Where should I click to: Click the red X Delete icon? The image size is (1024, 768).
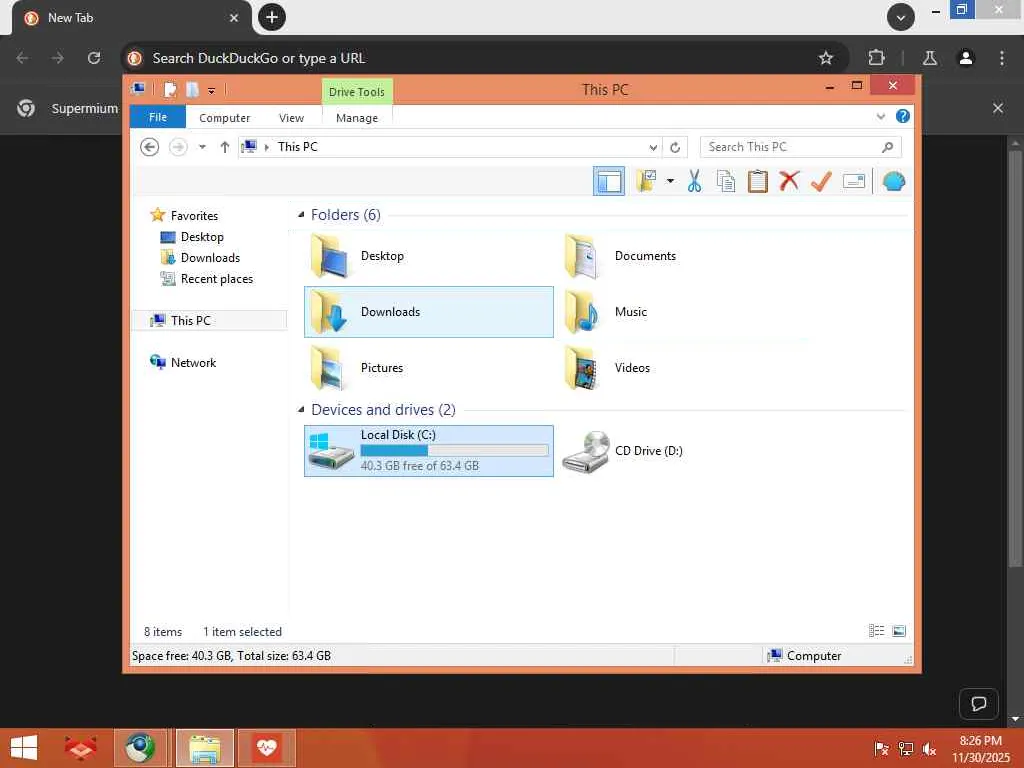tap(789, 181)
